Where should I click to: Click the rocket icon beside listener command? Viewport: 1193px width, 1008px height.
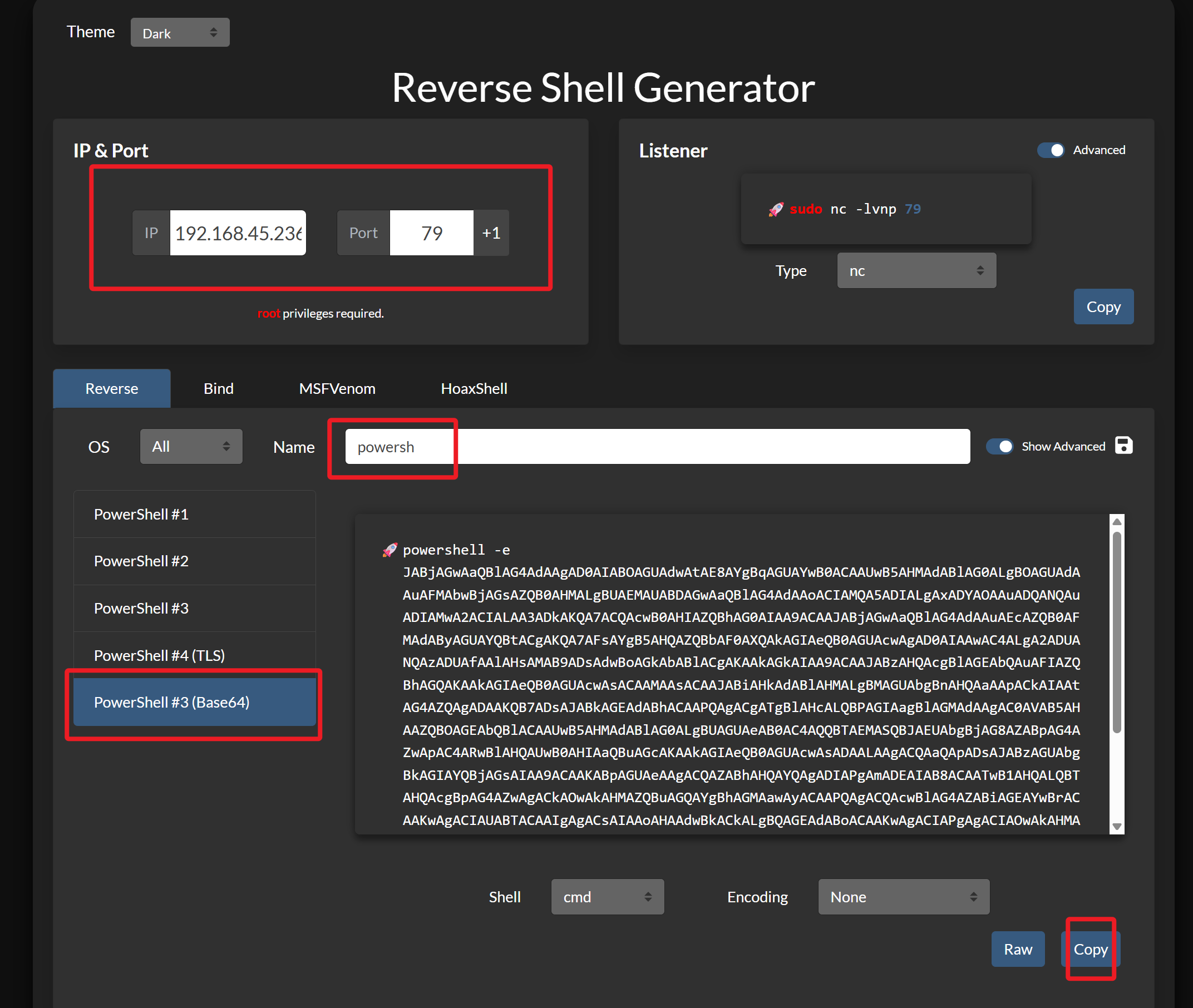tap(776, 209)
